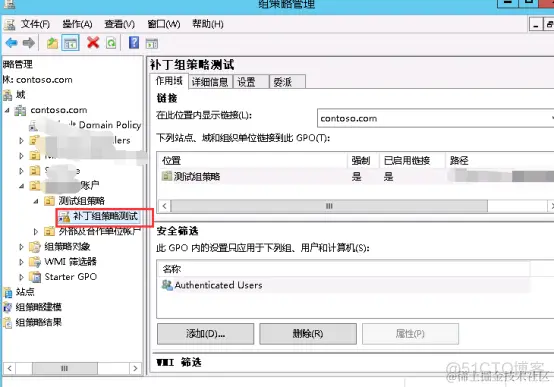Switch to the 作用域 tab

click(x=169, y=81)
